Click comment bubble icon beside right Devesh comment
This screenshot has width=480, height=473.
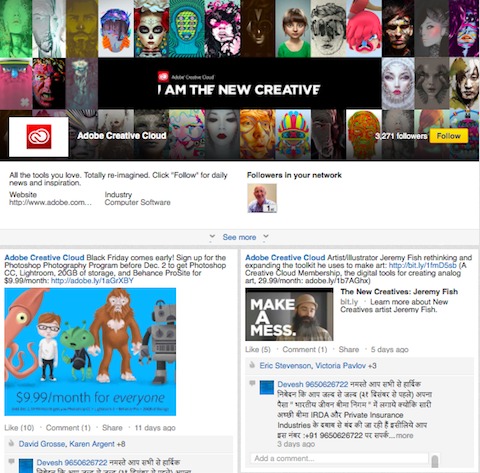coord(252,383)
